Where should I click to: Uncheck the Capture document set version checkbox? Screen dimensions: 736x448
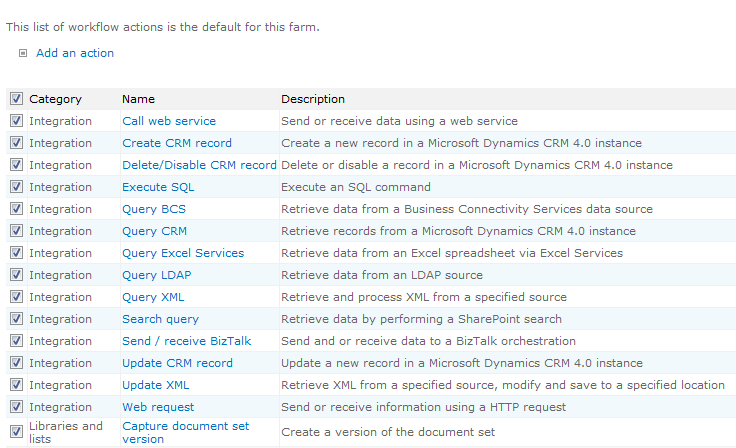(16, 432)
